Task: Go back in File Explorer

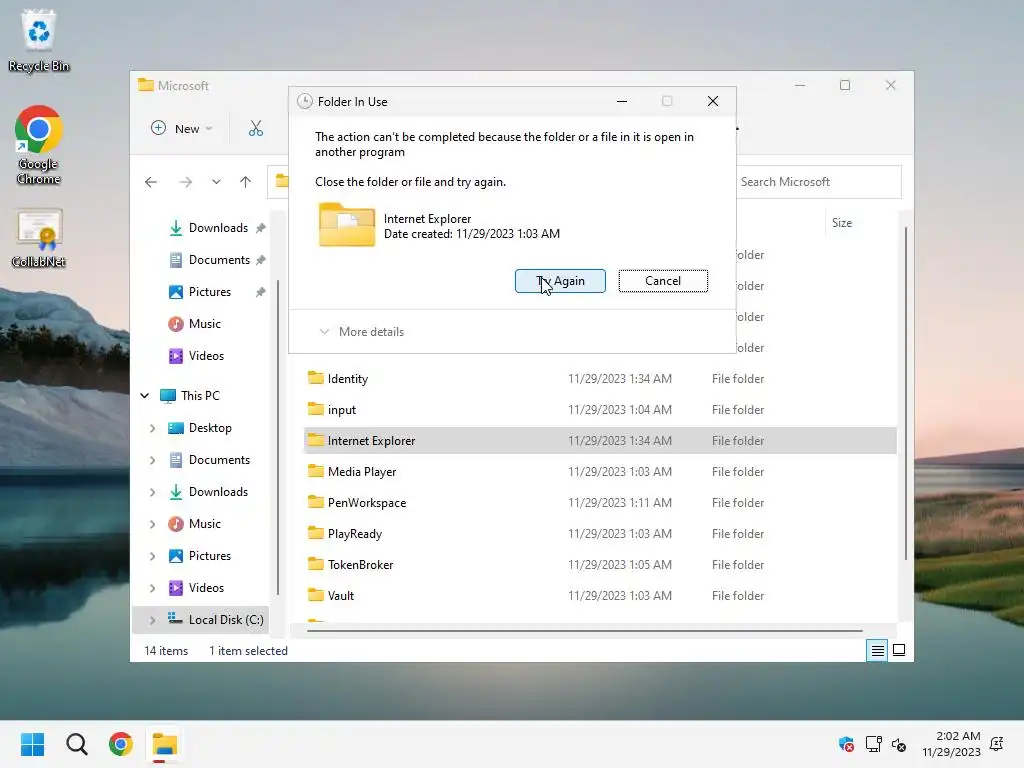Action: click(151, 182)
